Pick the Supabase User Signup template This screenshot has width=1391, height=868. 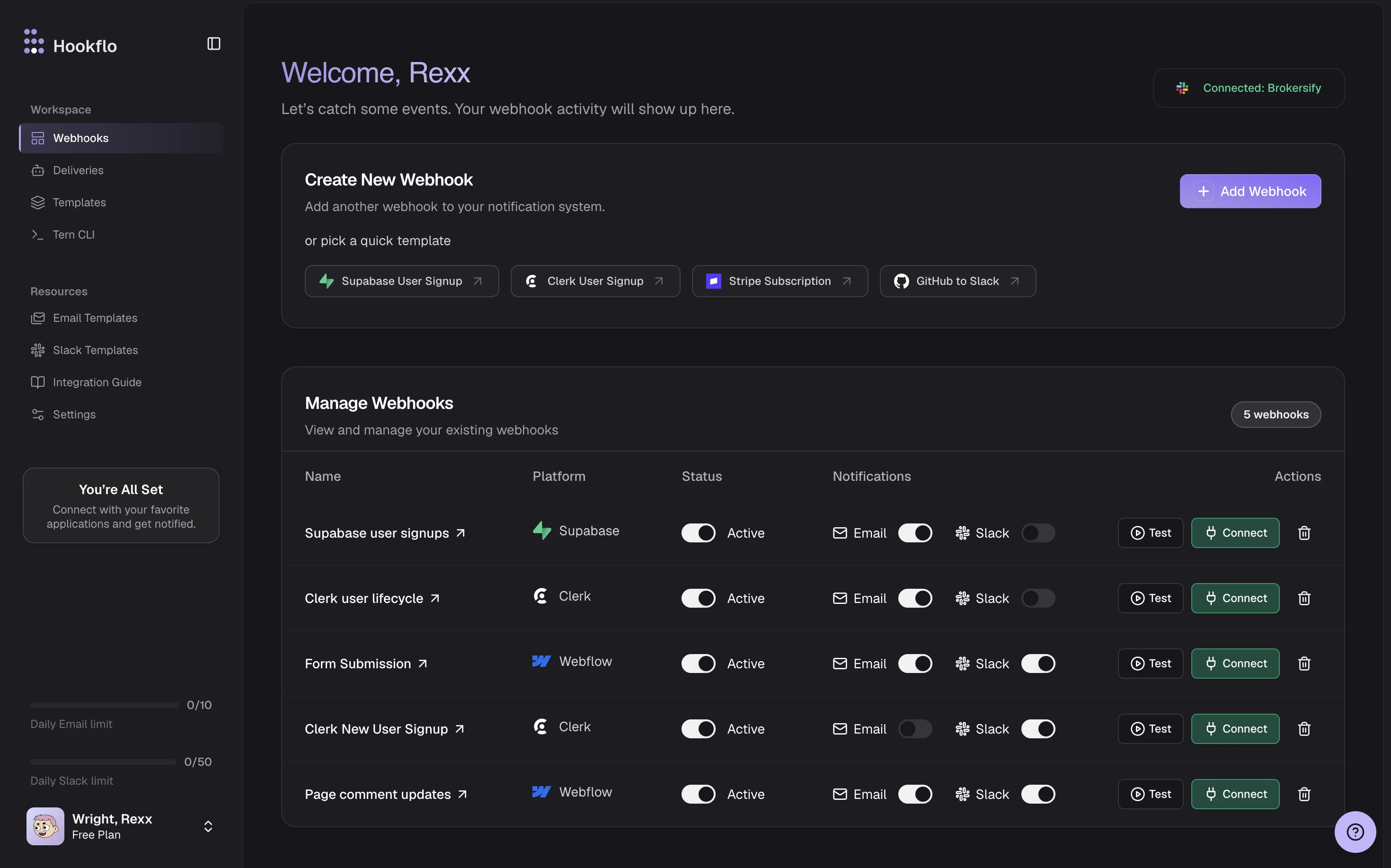click(402, 281)
